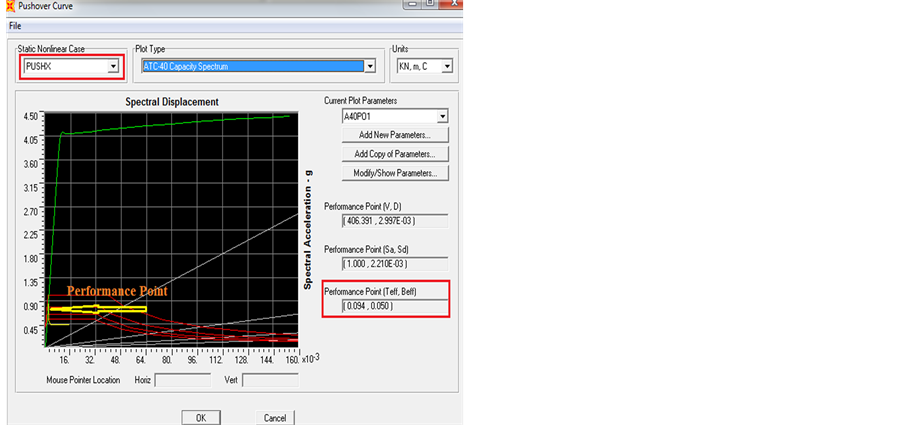The image size is (902, 425).
Task: Open Current Plot Parameters A40PO1 dropdown
Action: tap(440, 116)
